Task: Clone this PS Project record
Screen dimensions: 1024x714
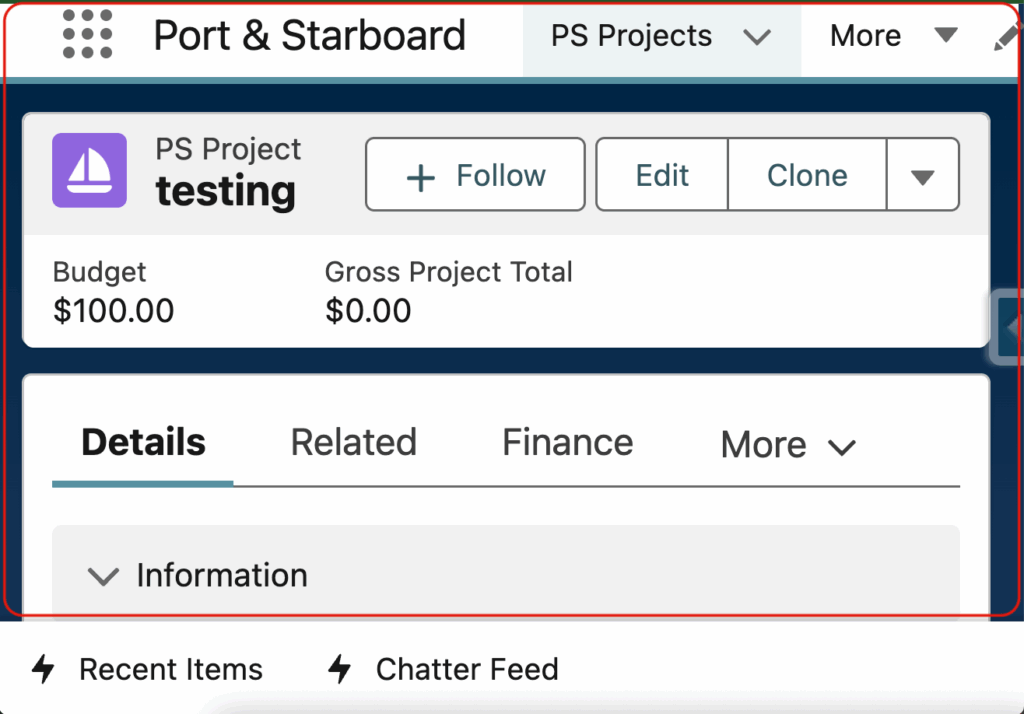Action: 806,176
